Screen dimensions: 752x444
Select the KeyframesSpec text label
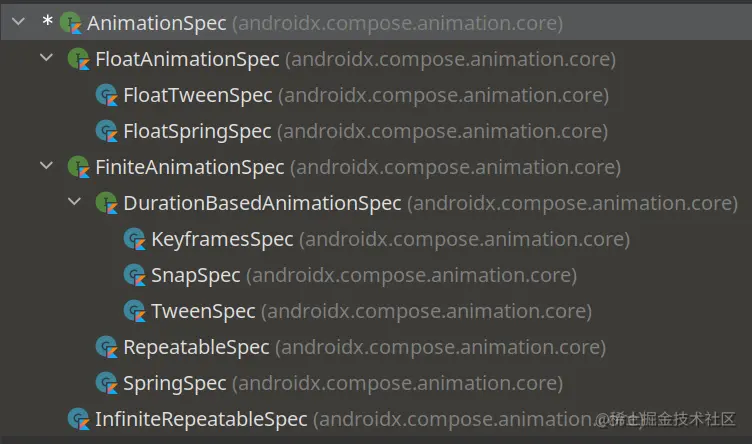pos(222,239)
